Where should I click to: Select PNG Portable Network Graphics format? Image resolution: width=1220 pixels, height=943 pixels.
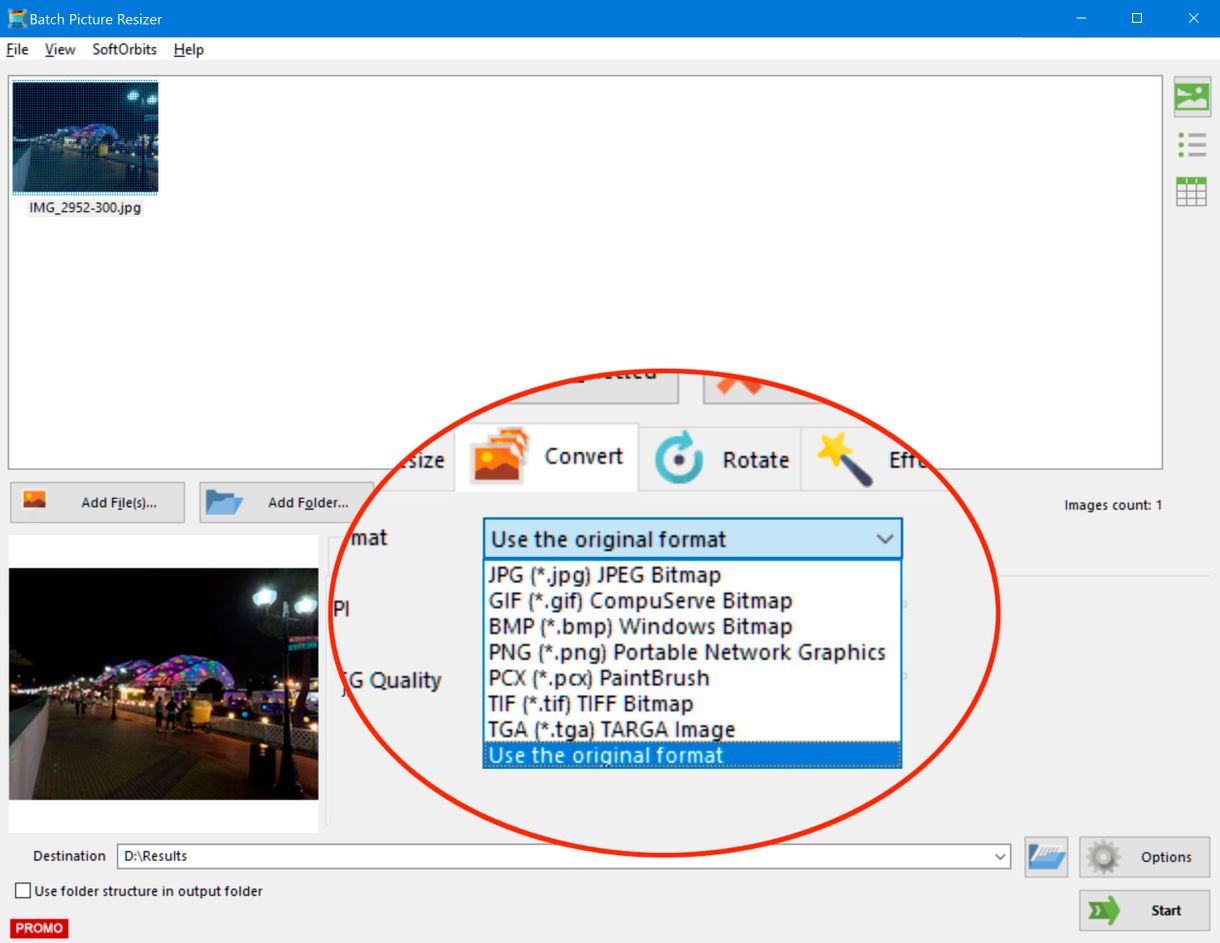(x=686, y=651)
